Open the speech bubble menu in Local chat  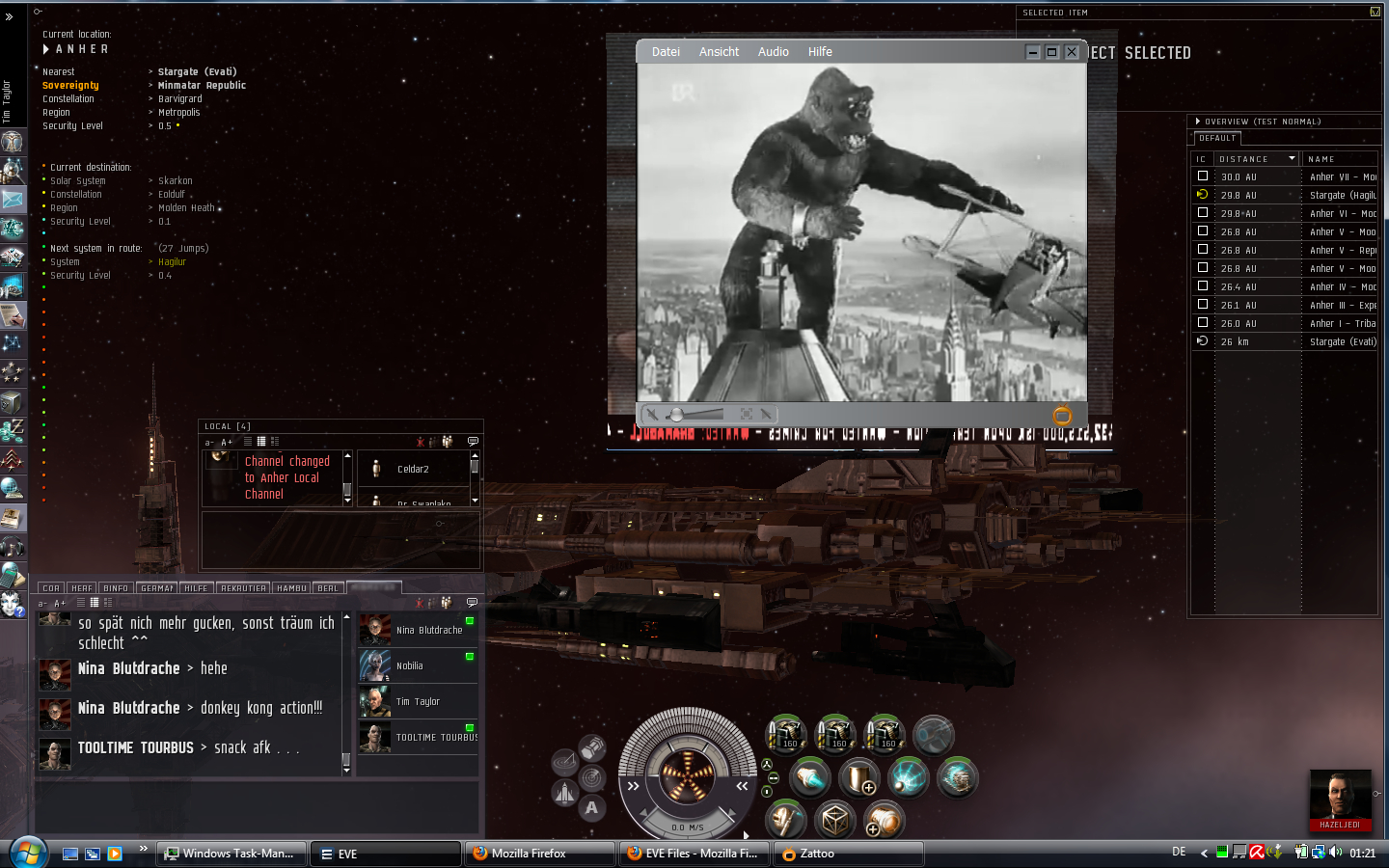coord(473,442)
